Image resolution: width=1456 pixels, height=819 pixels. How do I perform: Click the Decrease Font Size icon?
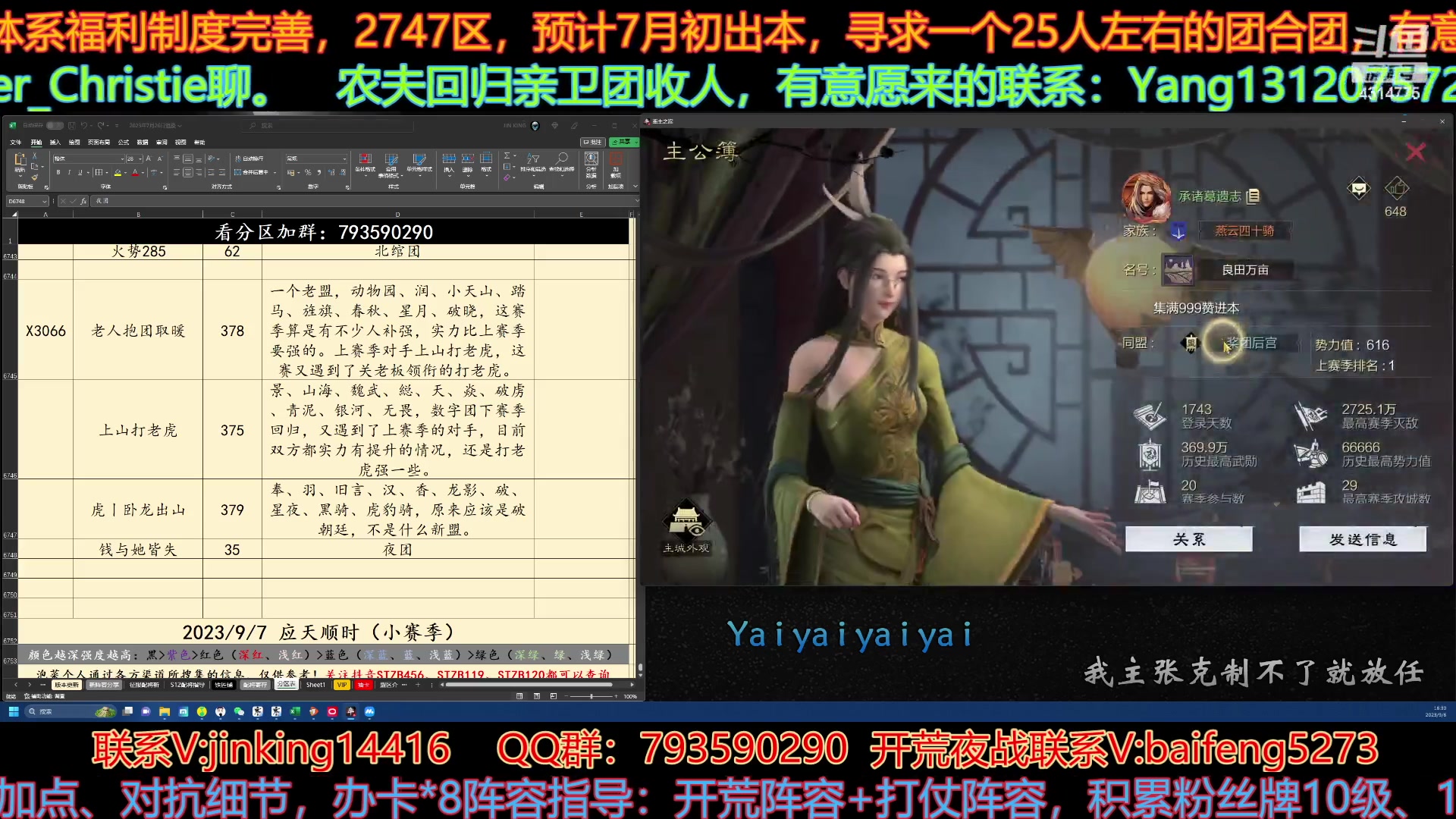pos(160,158)
